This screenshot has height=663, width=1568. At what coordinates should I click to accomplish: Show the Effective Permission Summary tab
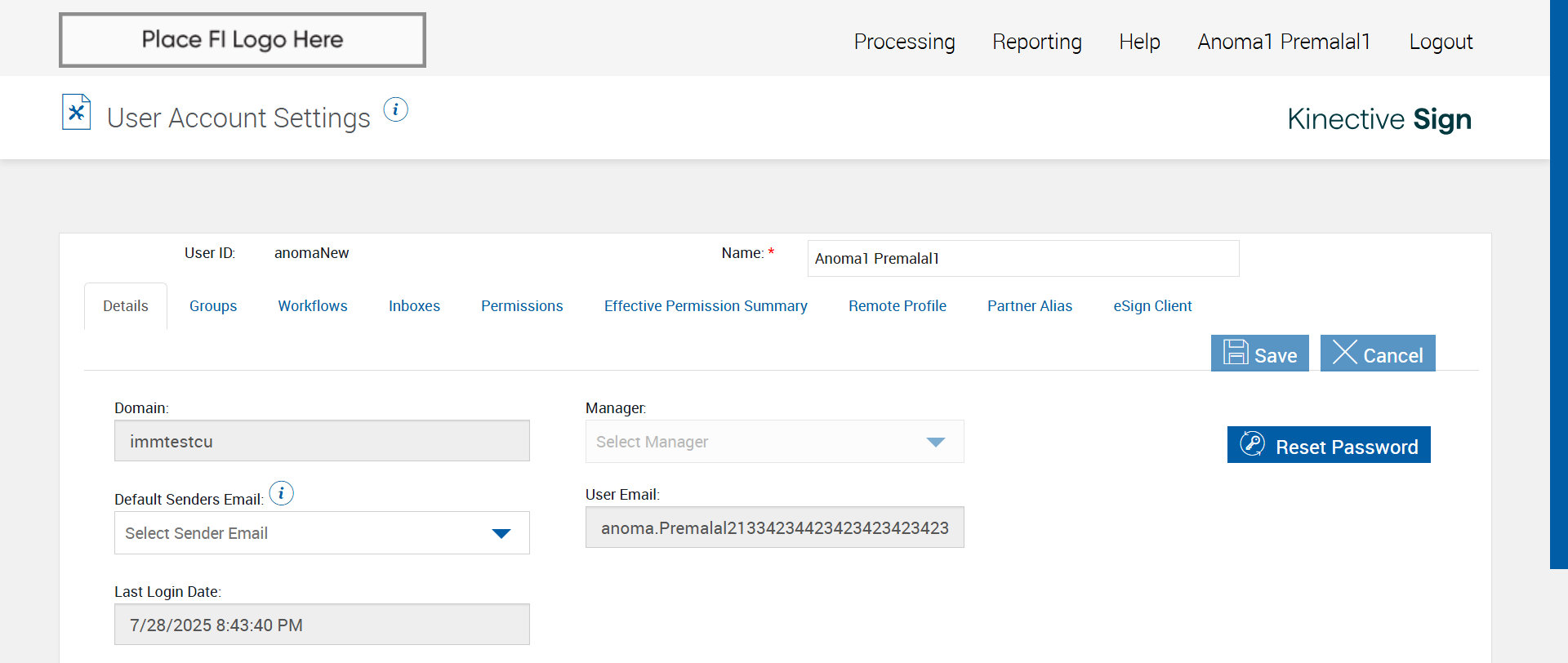[706, 306]
